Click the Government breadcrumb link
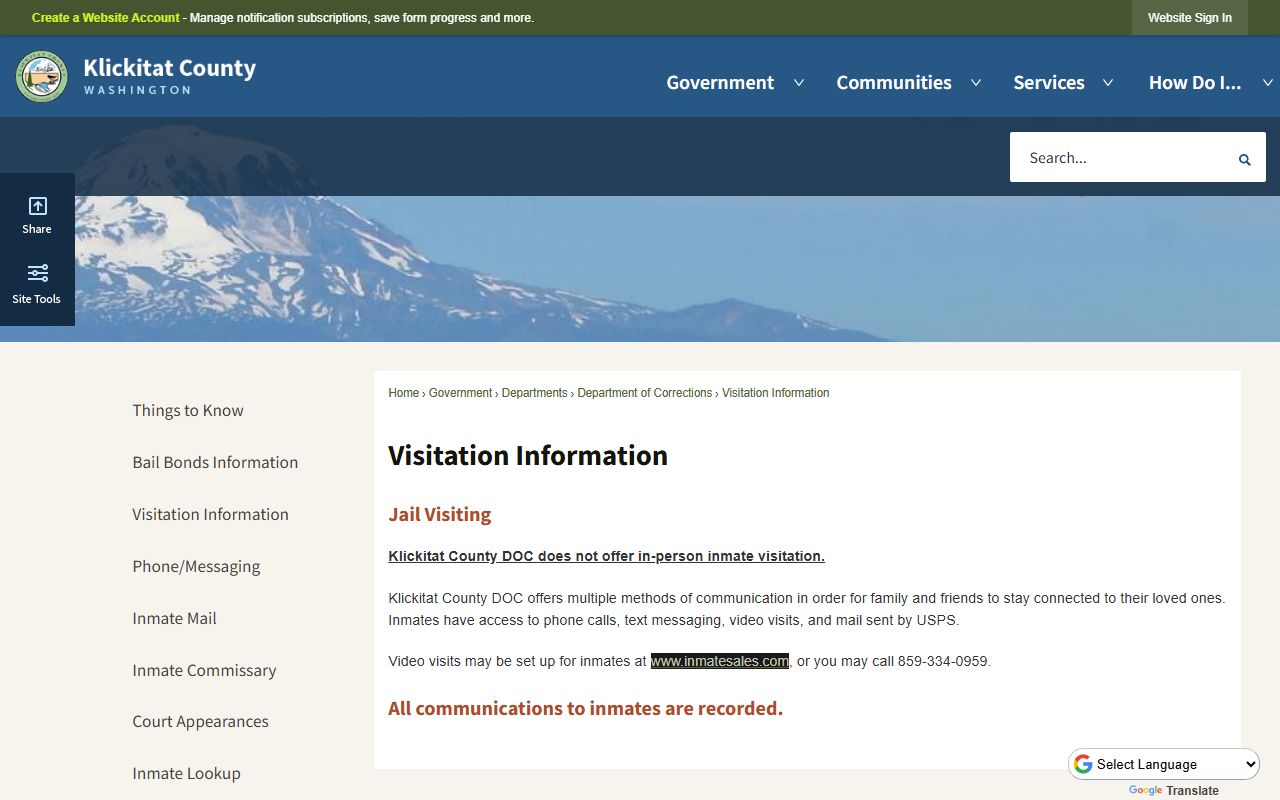 pos(460,393)
